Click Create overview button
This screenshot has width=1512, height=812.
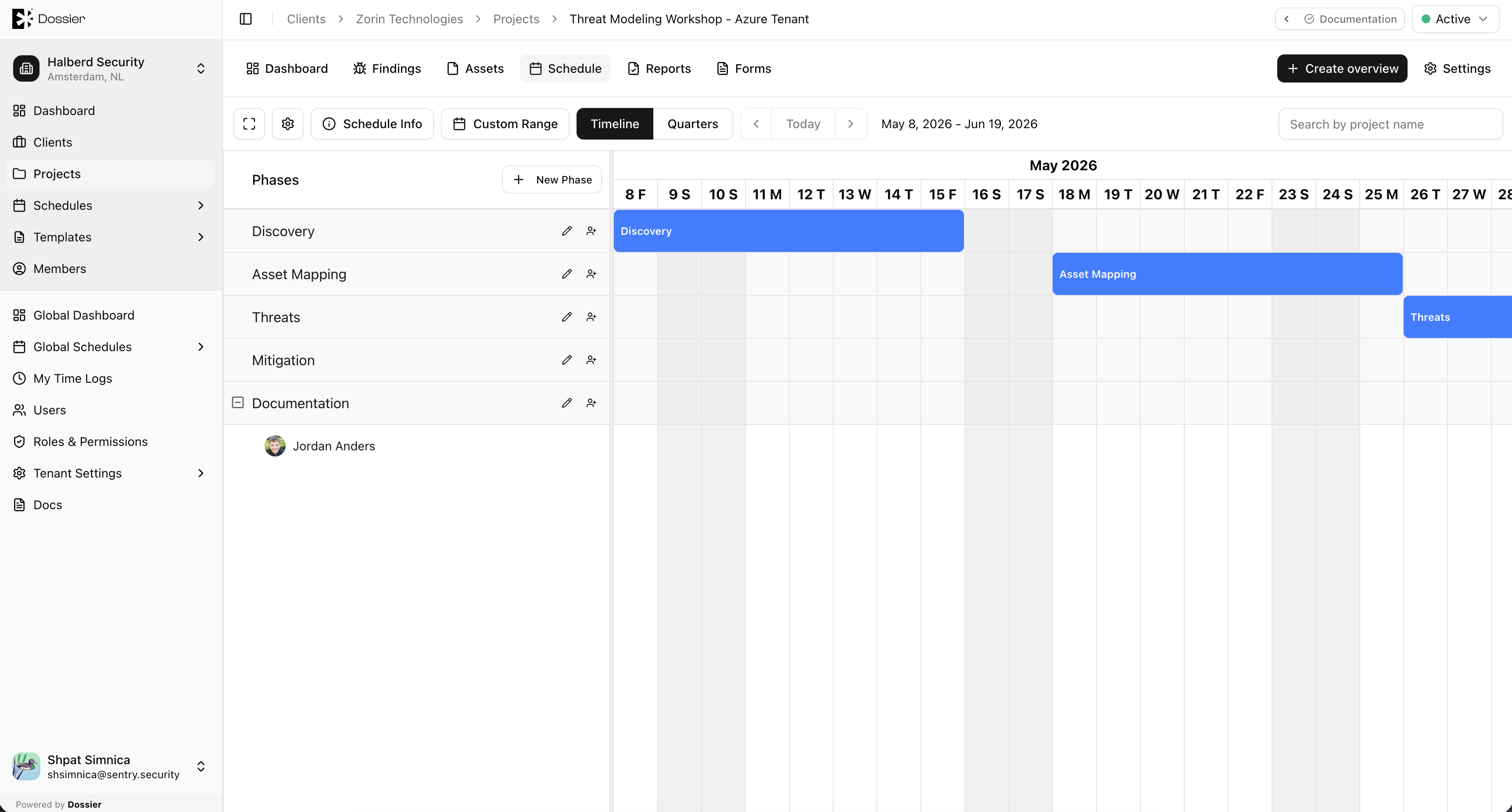(x=1342, y=69)
